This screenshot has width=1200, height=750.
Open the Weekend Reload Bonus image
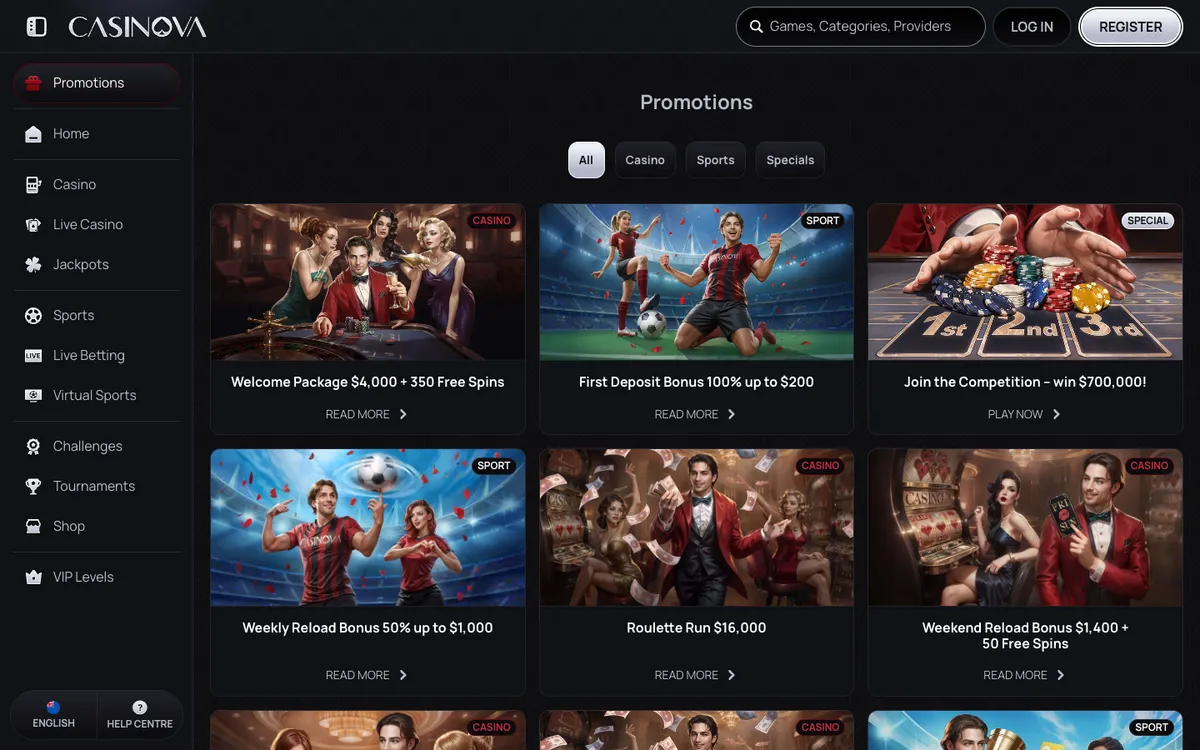point(1026,527)
